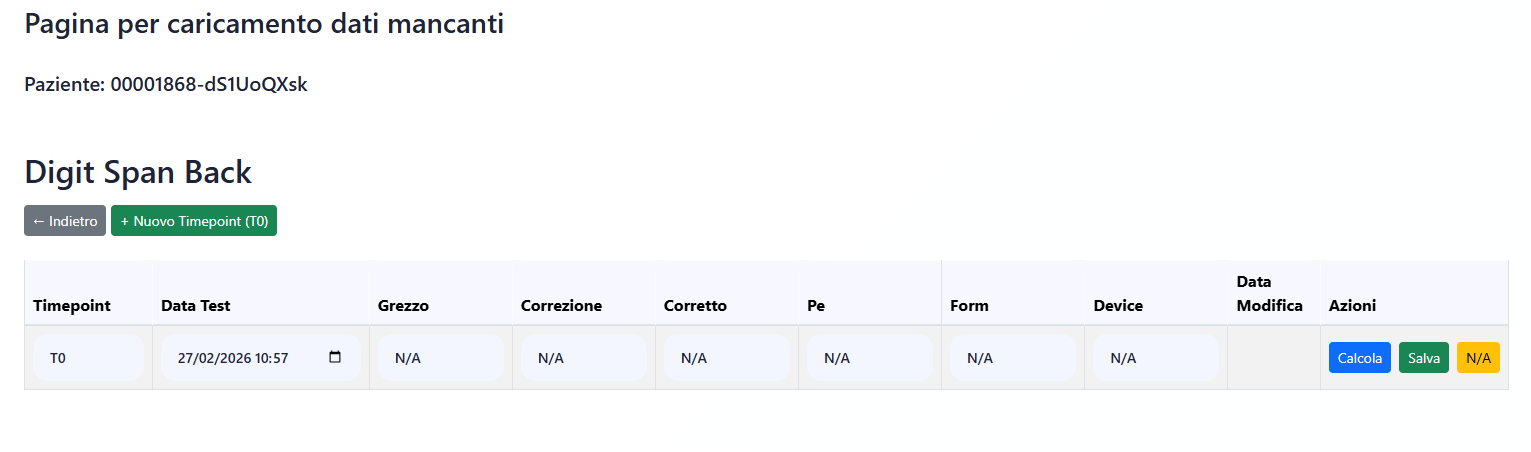The image size is (1531, 452).
Task: Click the Data Test date-time value
Action: click(x=232, y=358)
